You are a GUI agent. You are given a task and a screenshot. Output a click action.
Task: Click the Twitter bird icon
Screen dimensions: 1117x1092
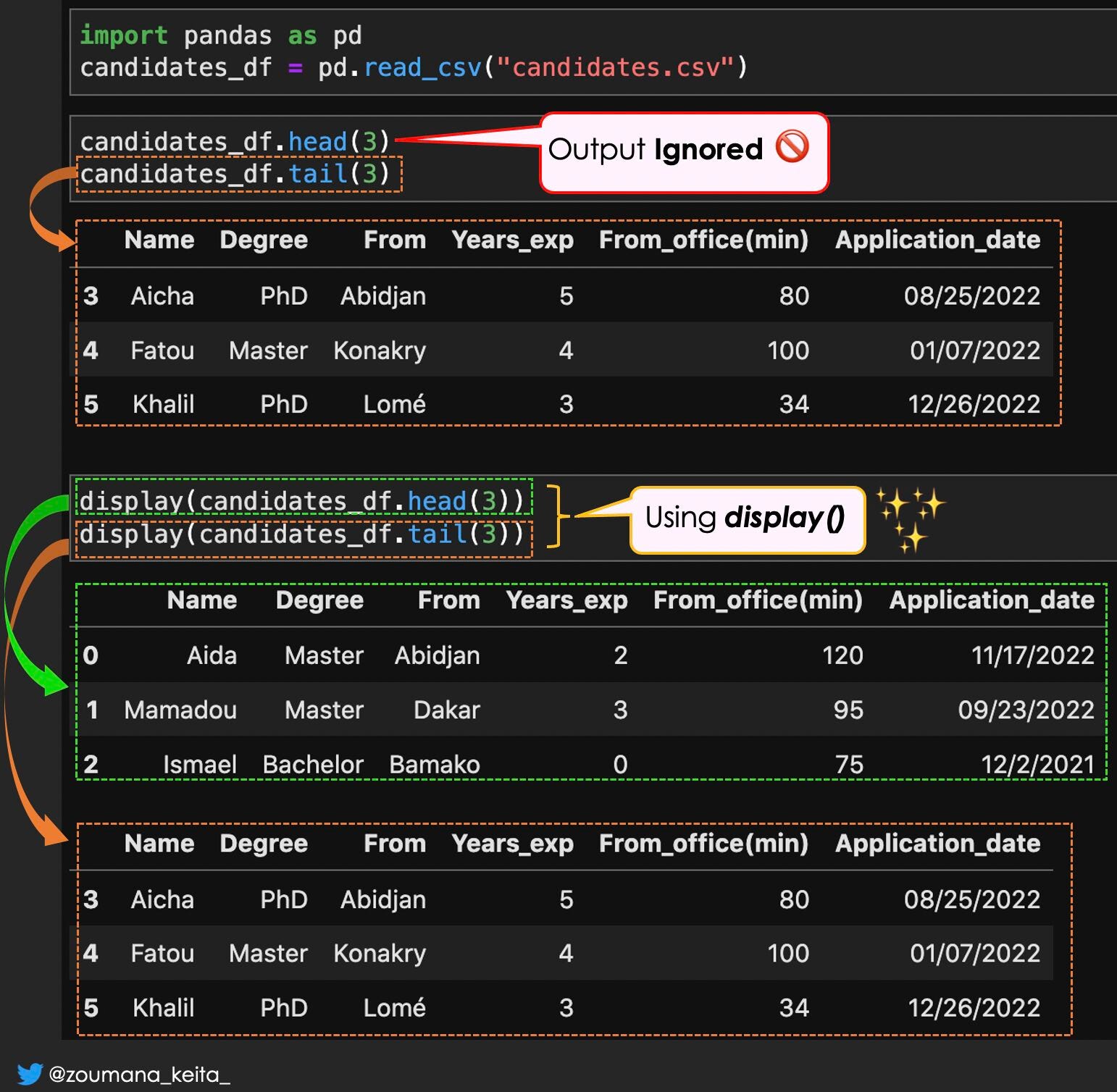pos(29,1073)
